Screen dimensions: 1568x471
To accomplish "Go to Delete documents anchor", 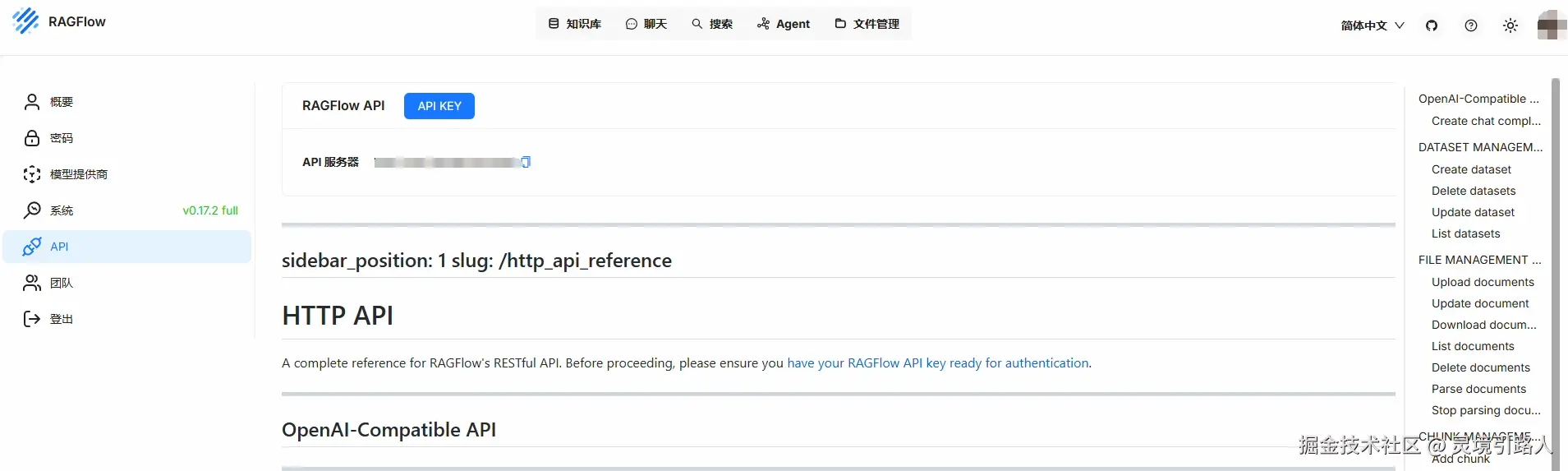I will [1481, 367].
